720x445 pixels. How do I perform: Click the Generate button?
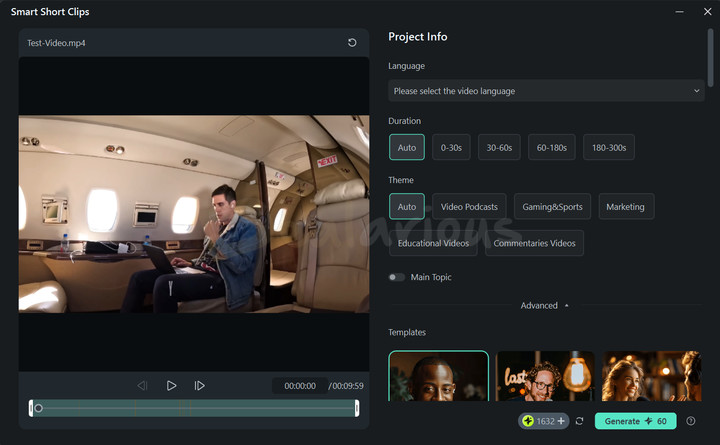(x=635, y=422)
